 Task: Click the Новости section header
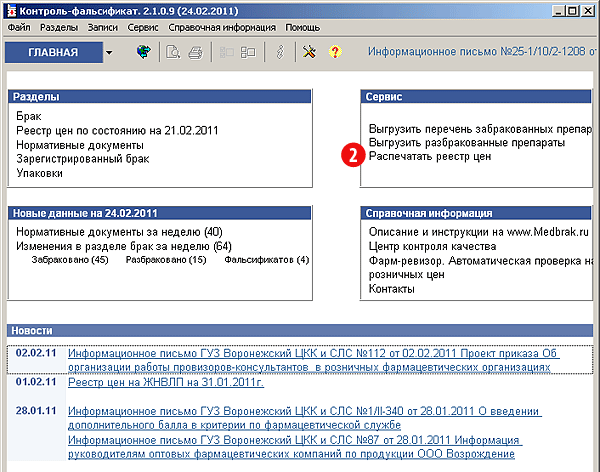pyautogui.click(x=300, y=330)
